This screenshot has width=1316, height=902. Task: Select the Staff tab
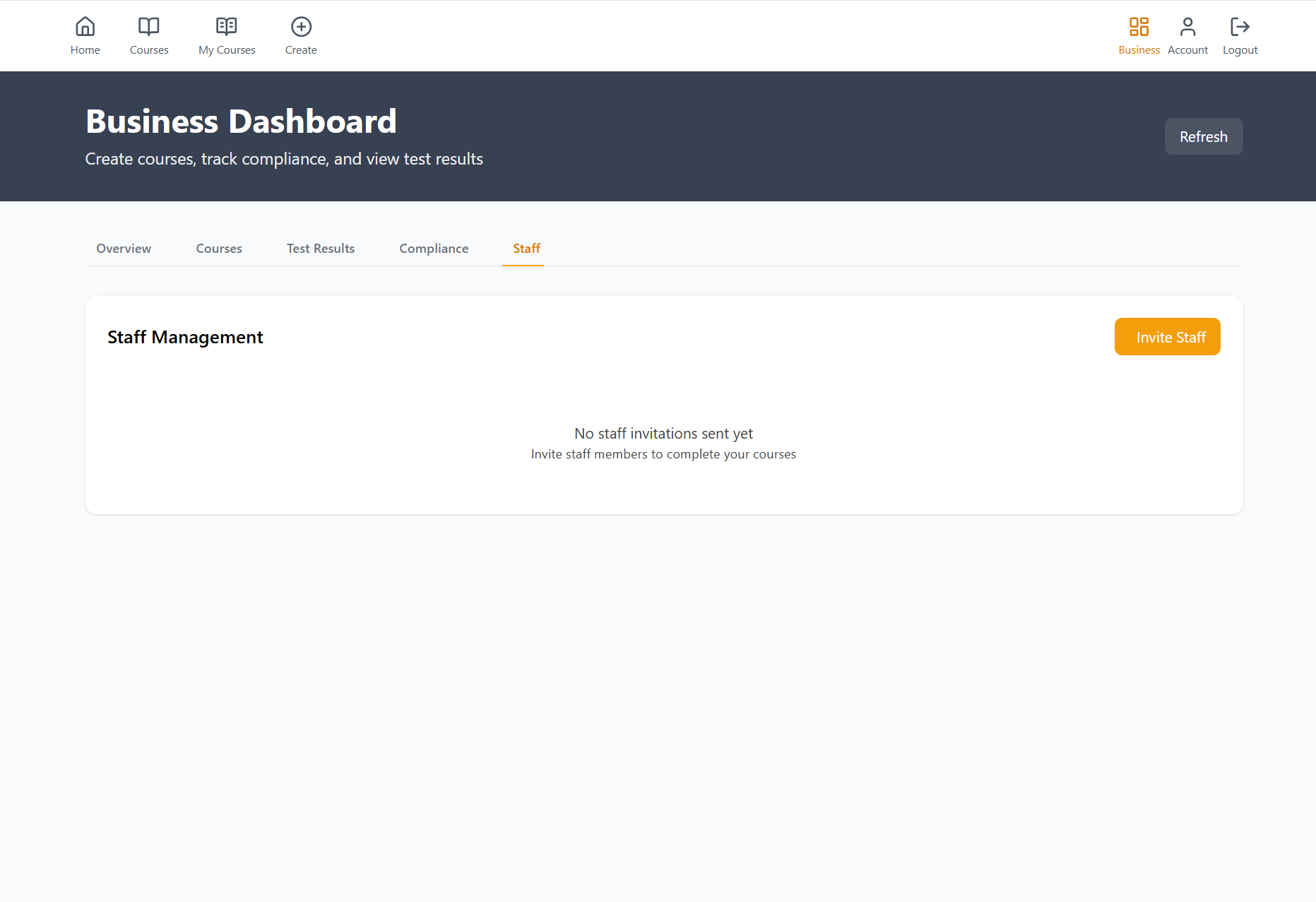(x=526, y=249)
